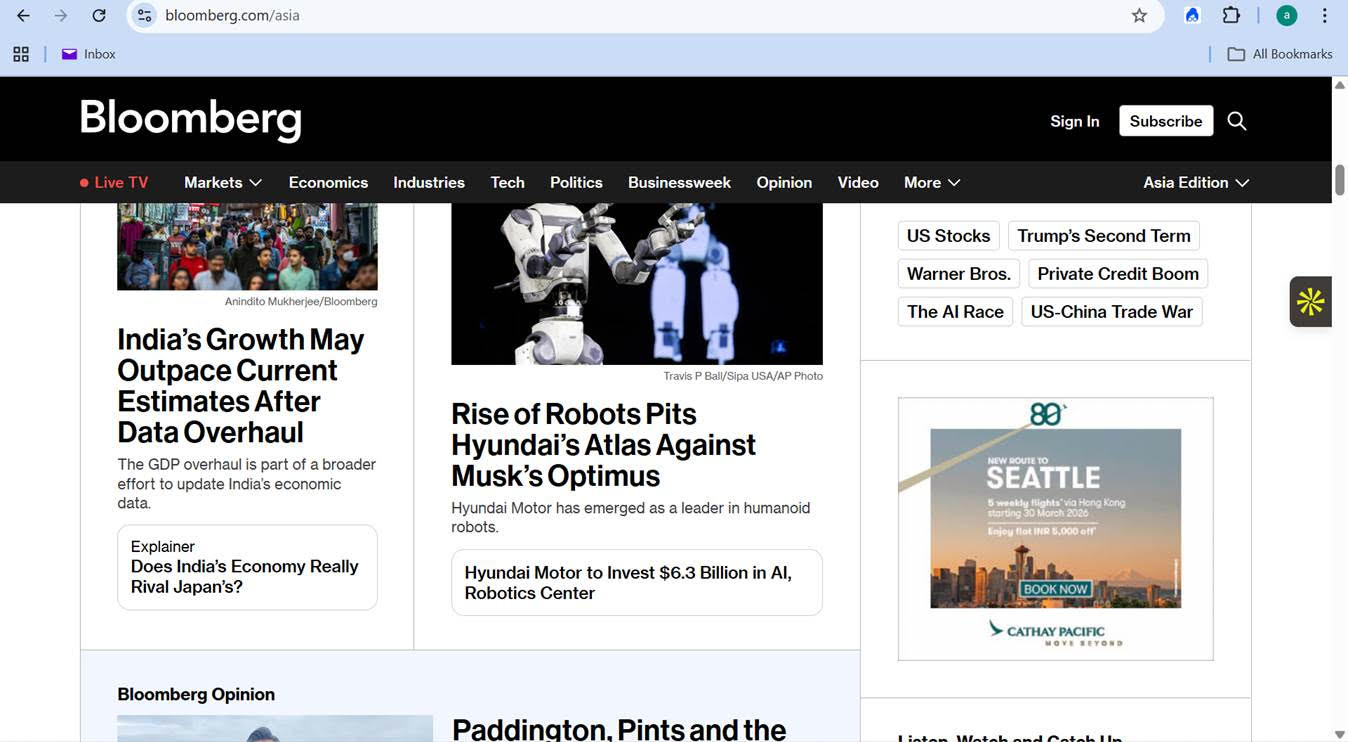This screenshot has width=1348, height=742.
Task: Open the Asia Edition dropdown
Action: (1196, 182)
